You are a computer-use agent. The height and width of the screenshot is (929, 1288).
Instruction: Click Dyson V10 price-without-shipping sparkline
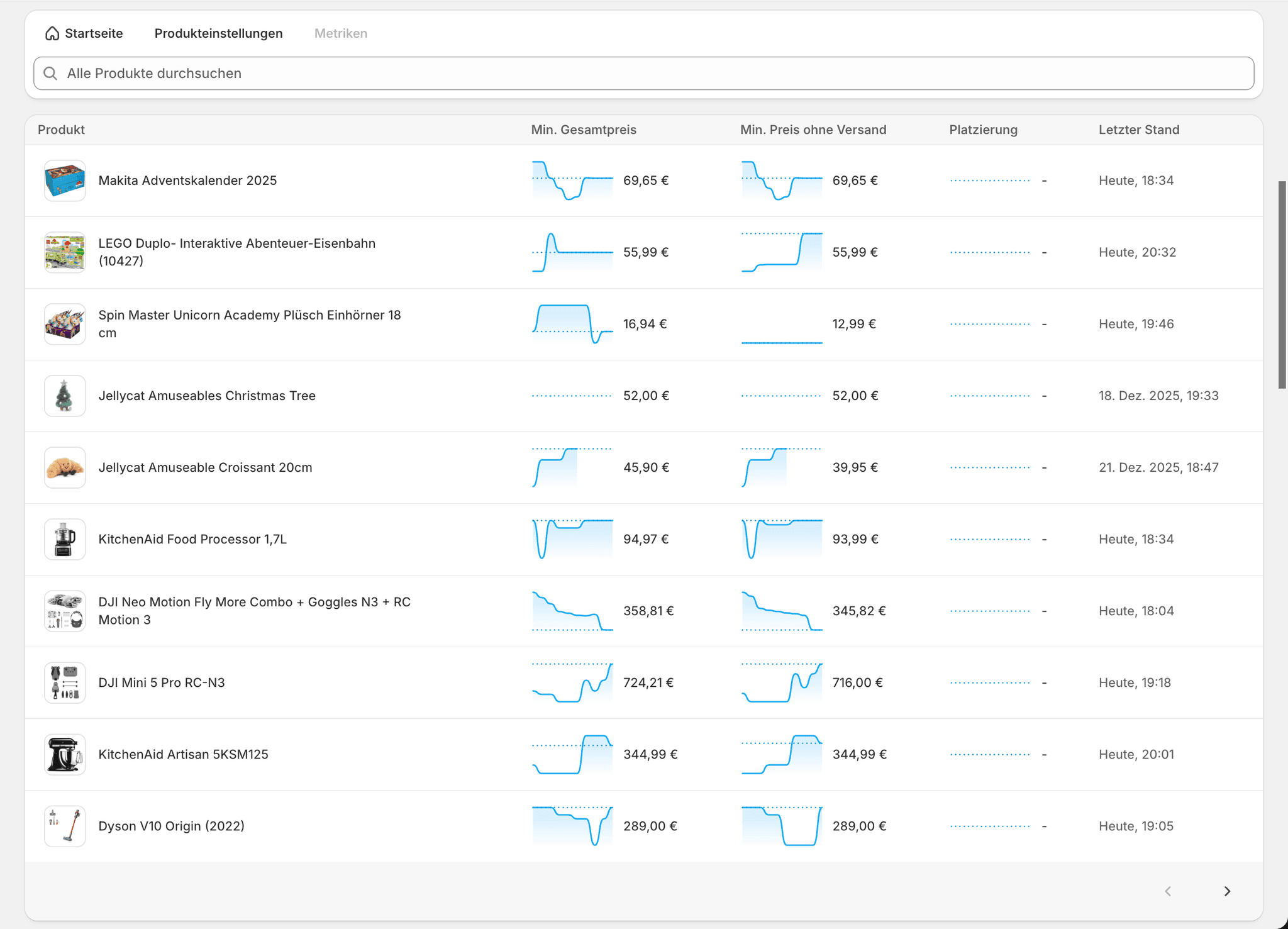[x=782, y=826]
